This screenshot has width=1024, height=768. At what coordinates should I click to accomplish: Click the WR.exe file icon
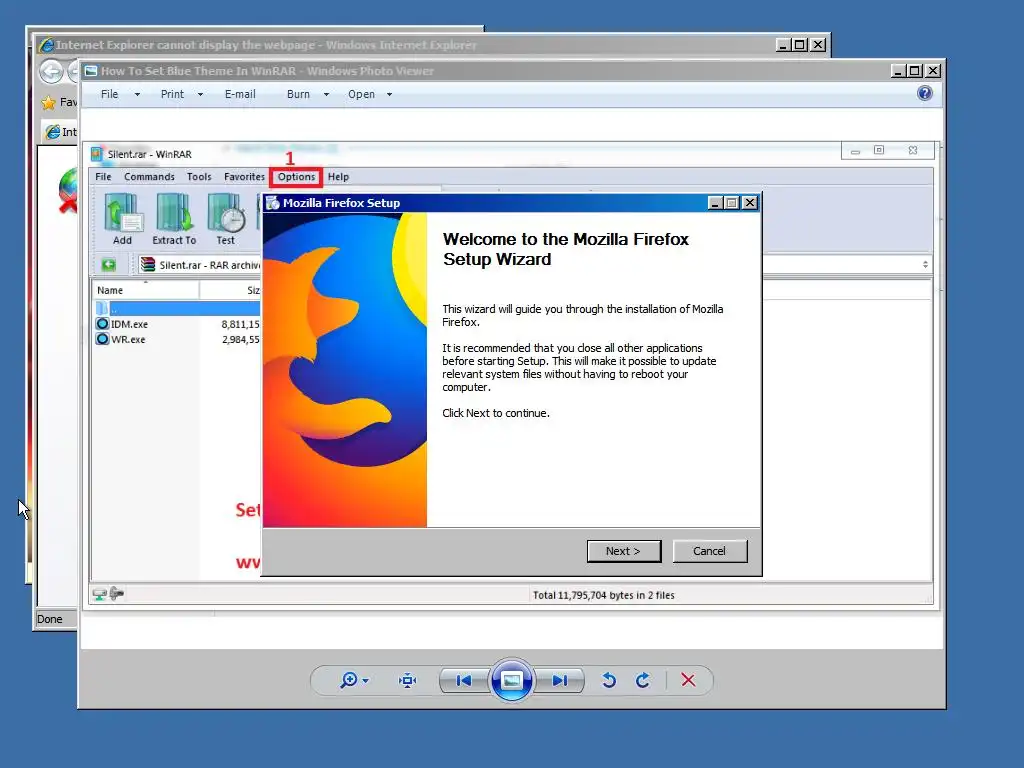click(x=103, y=340)
